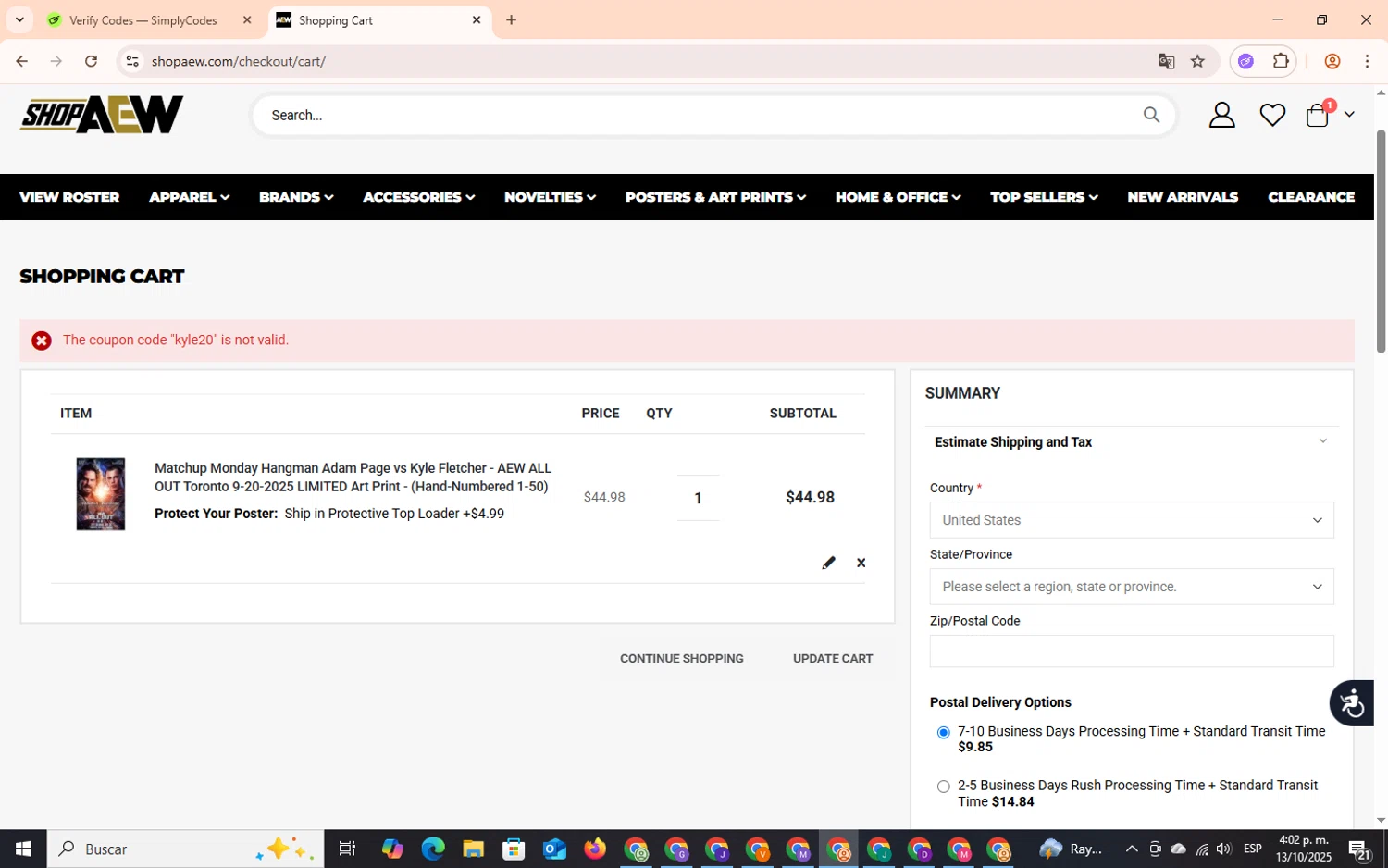
Task: Open Task View on the taskbar
Action: [x=347, y=849]
